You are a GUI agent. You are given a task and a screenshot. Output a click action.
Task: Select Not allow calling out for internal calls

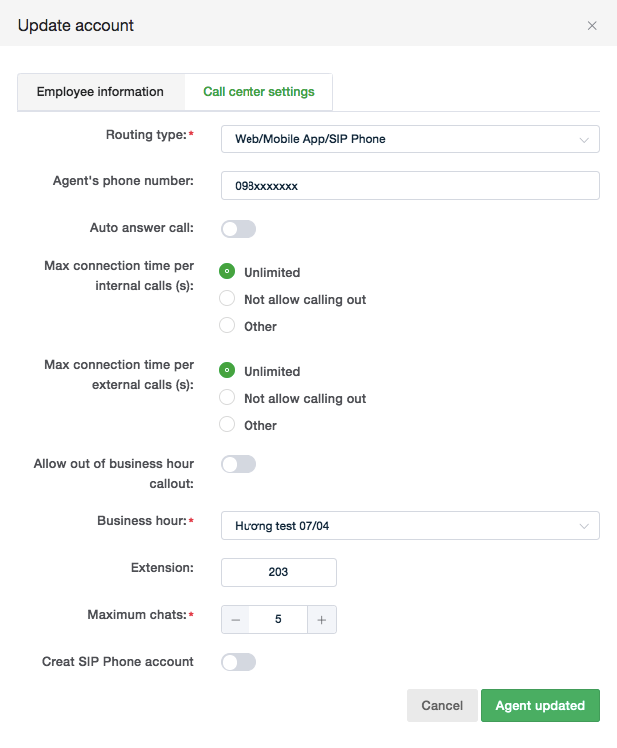point(227,299)
